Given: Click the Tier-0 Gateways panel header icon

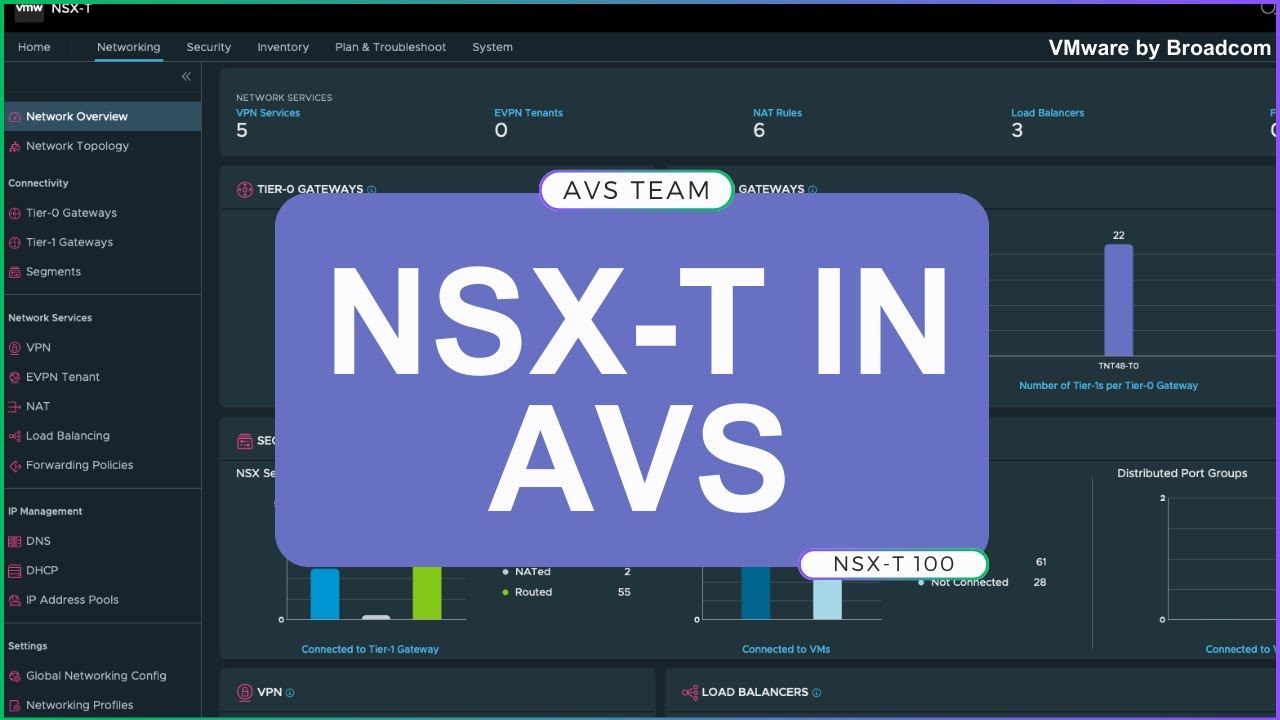Looking at the screenshot, I should pyautogui.click(x=244, y=190).
